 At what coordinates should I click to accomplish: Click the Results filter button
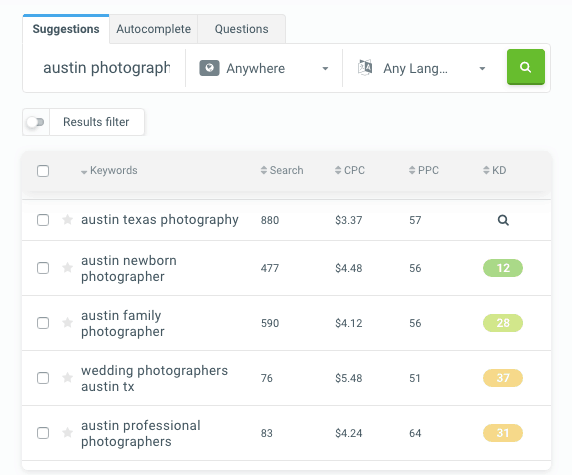(96, 122)
